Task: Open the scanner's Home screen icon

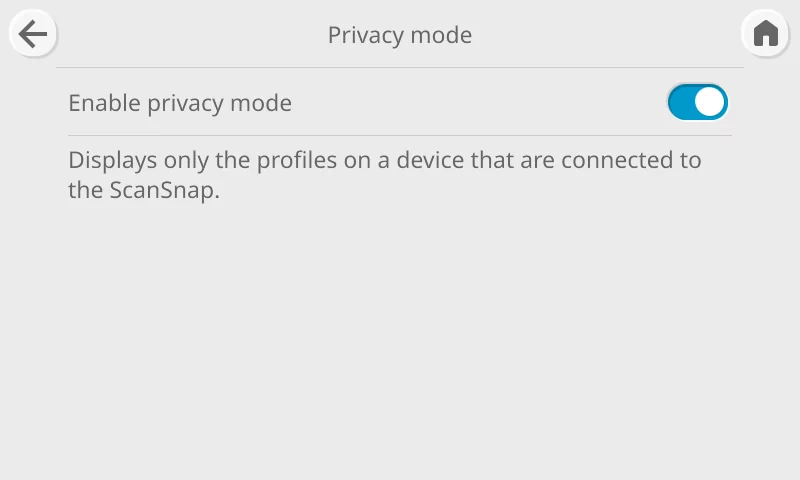Action: pos(765,35)
